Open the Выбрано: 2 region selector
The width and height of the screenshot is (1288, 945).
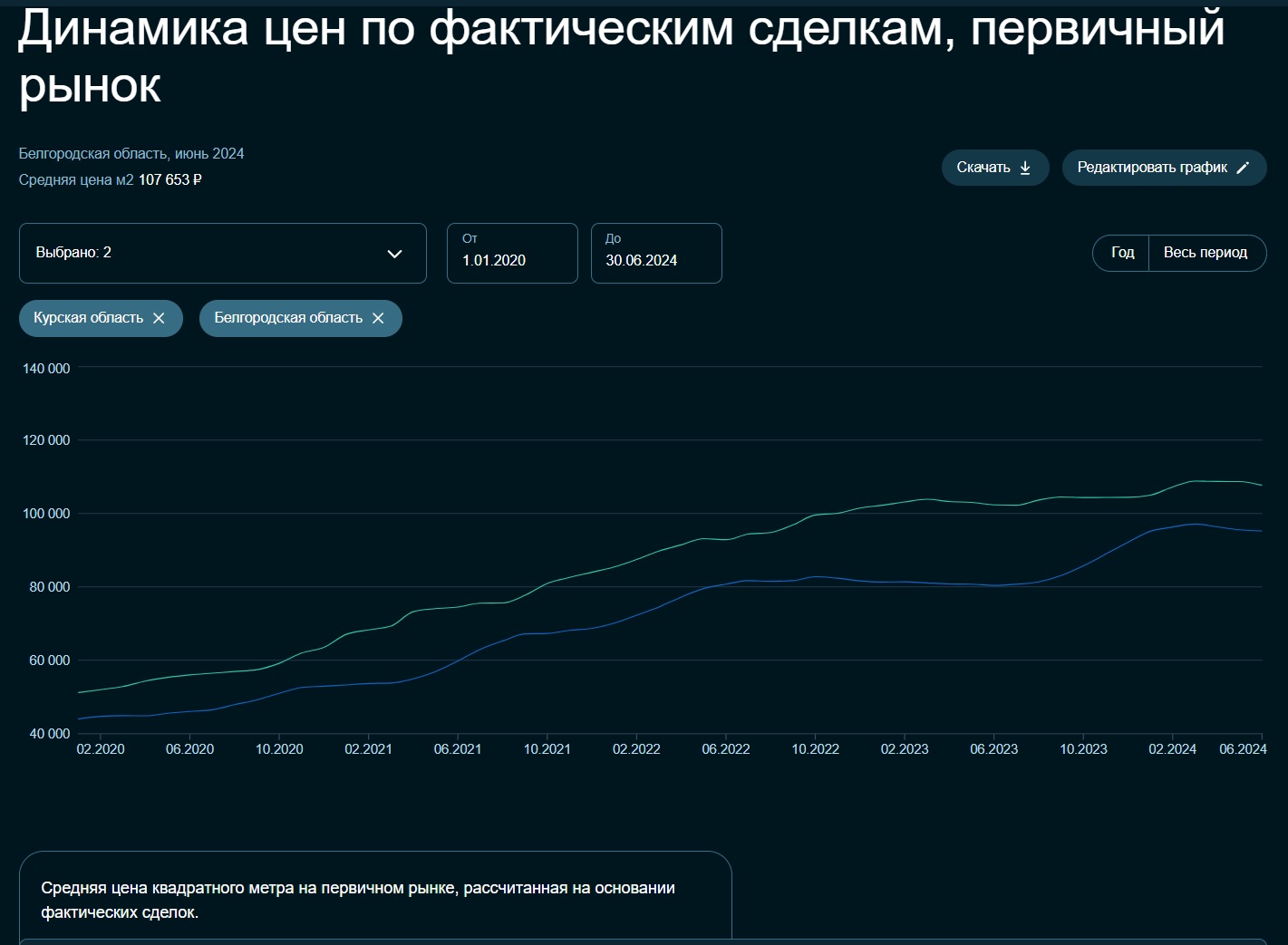[x=223, y=253]
